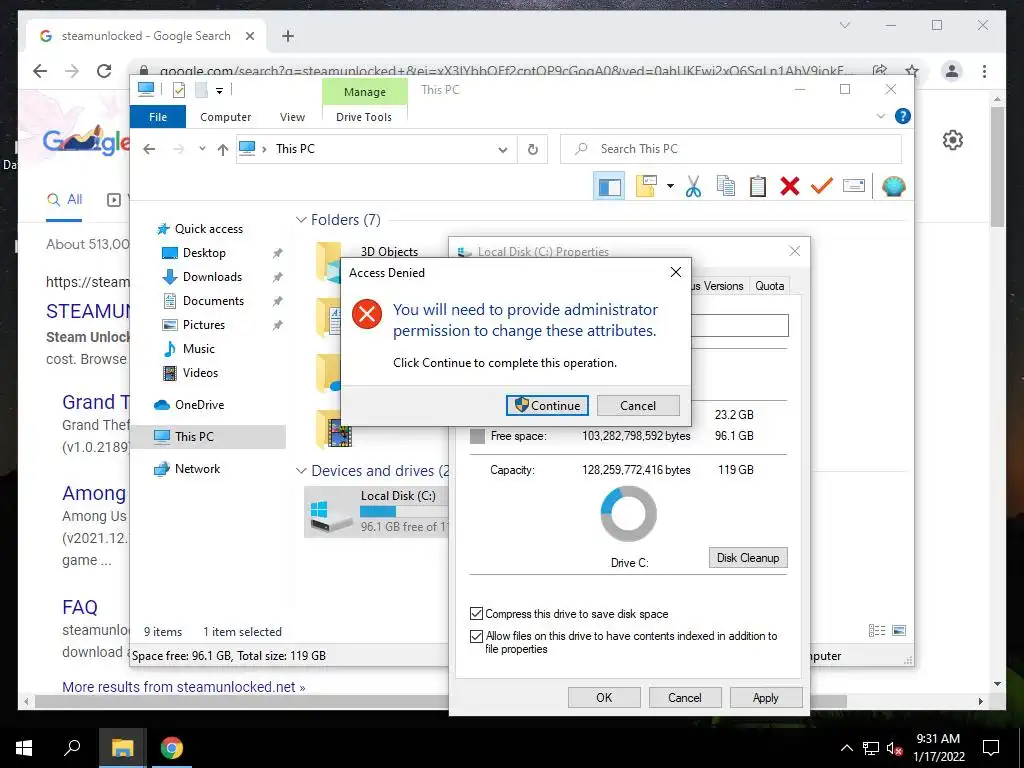Open Downloads in the navigation pane
Screen dimensions: 1024x768
click(x=212, y=277)
